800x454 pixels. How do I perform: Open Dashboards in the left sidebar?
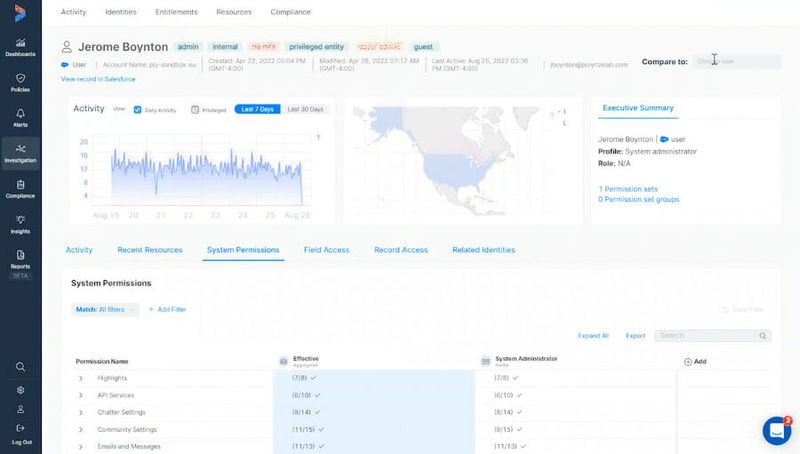click(x=21, y=46)
